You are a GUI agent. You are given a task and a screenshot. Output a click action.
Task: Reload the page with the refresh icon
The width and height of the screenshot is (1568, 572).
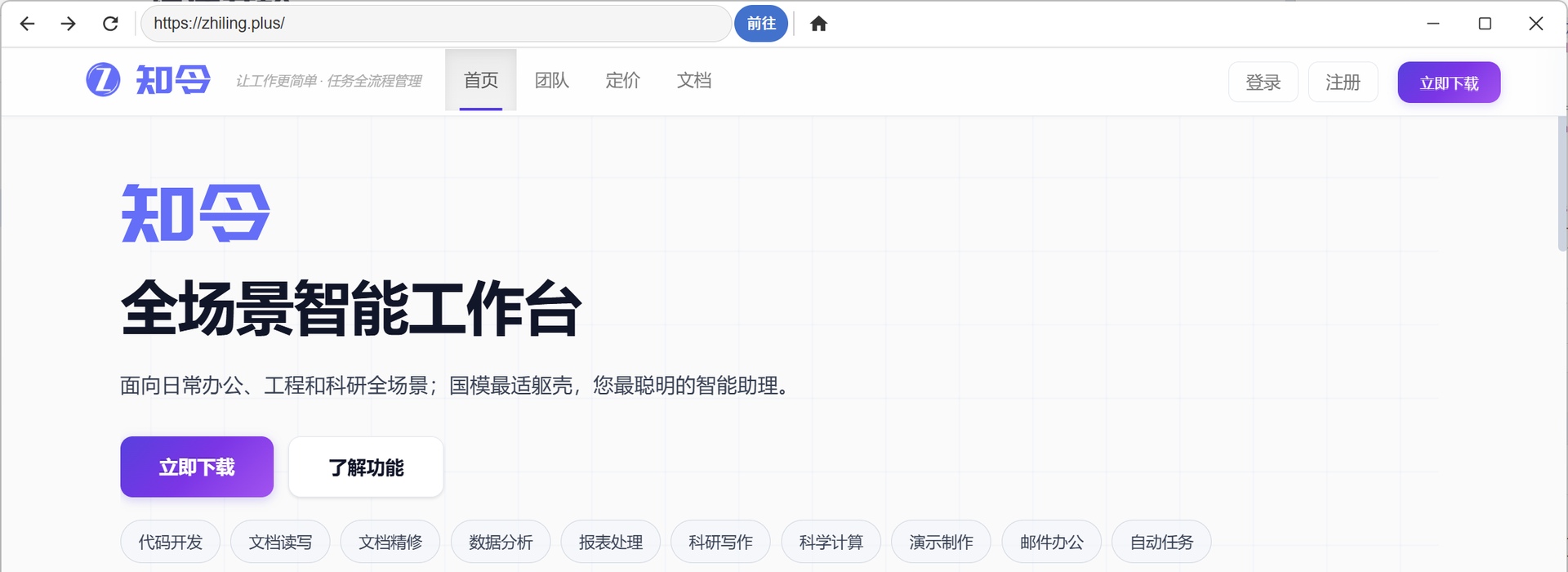(110, 24)
